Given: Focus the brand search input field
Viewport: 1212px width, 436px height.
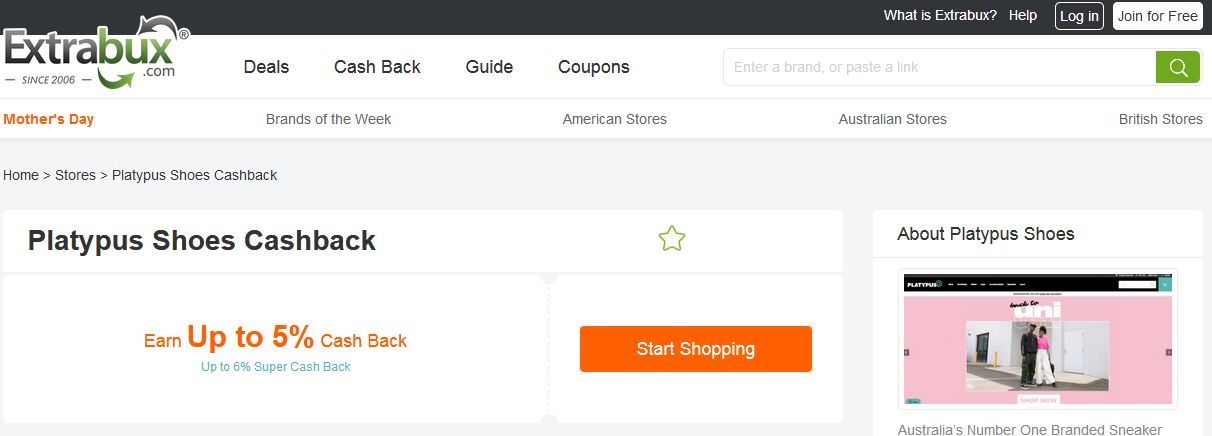Looking at the screenshot, I should pos(938,68).
